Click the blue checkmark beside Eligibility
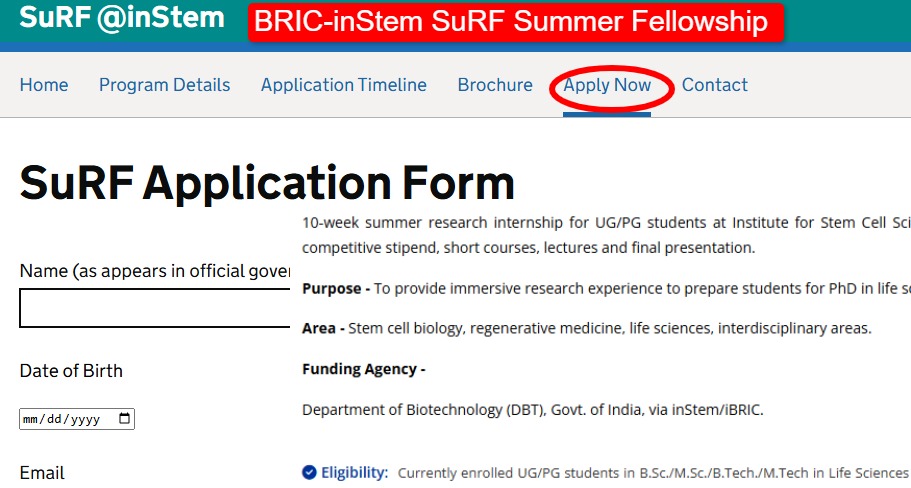The image size is (911, 488). click(x=309, y=472)
